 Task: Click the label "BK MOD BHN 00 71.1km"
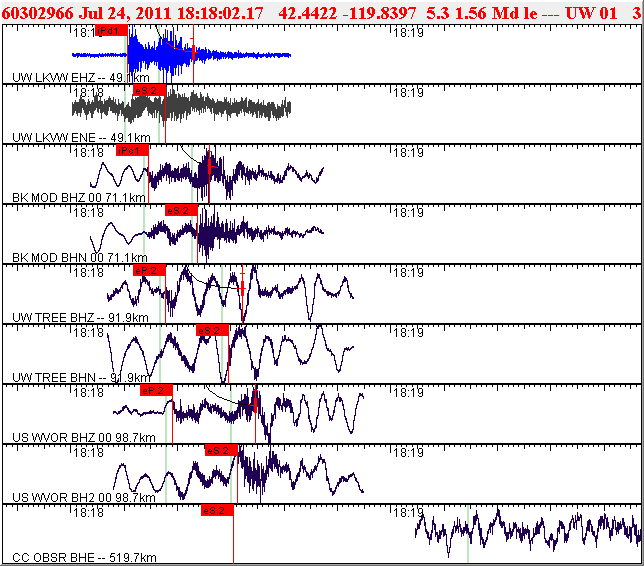[x=80, y=257]
